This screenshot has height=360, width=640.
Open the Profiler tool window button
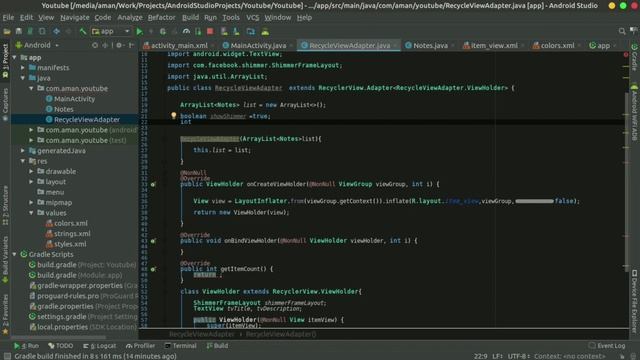tap(140, 346)
